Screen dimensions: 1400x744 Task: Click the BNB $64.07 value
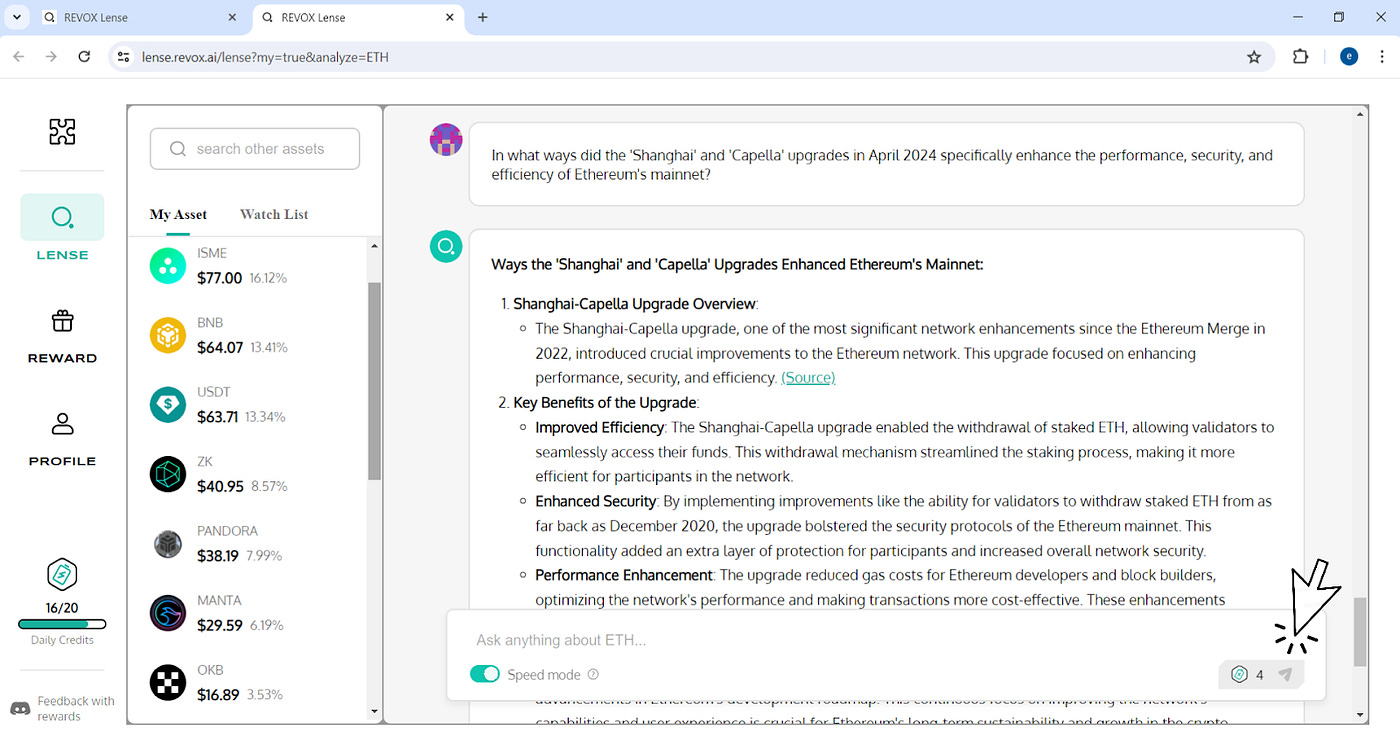220,347
